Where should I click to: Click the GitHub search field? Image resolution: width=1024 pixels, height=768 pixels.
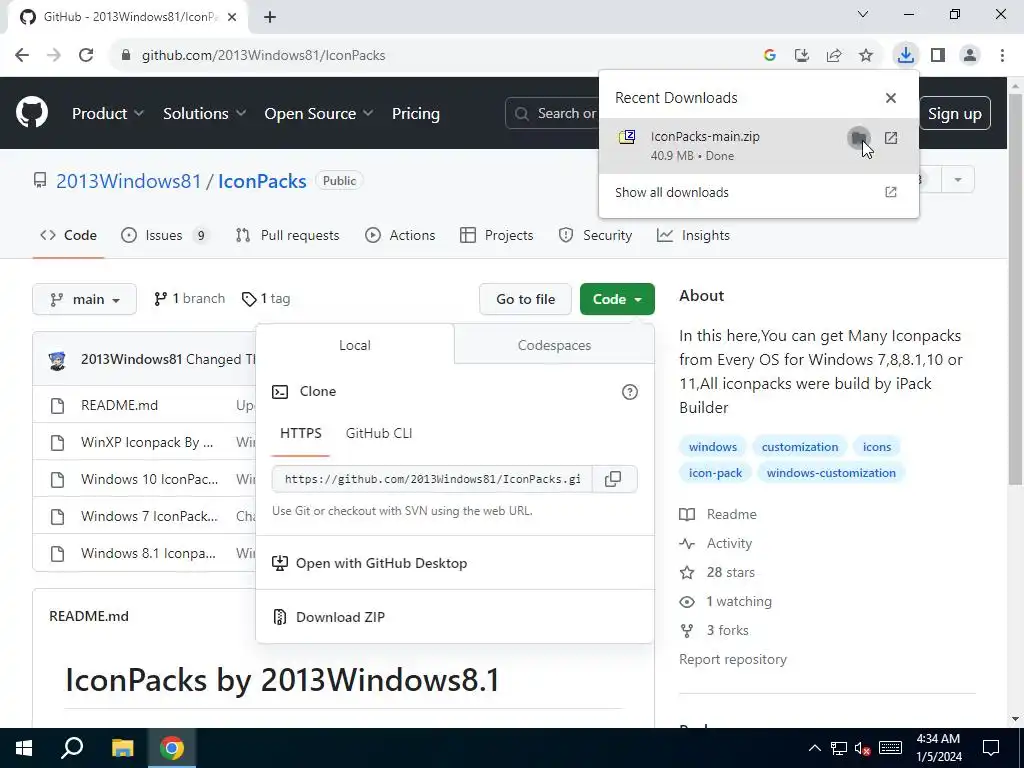pos(552,114)
